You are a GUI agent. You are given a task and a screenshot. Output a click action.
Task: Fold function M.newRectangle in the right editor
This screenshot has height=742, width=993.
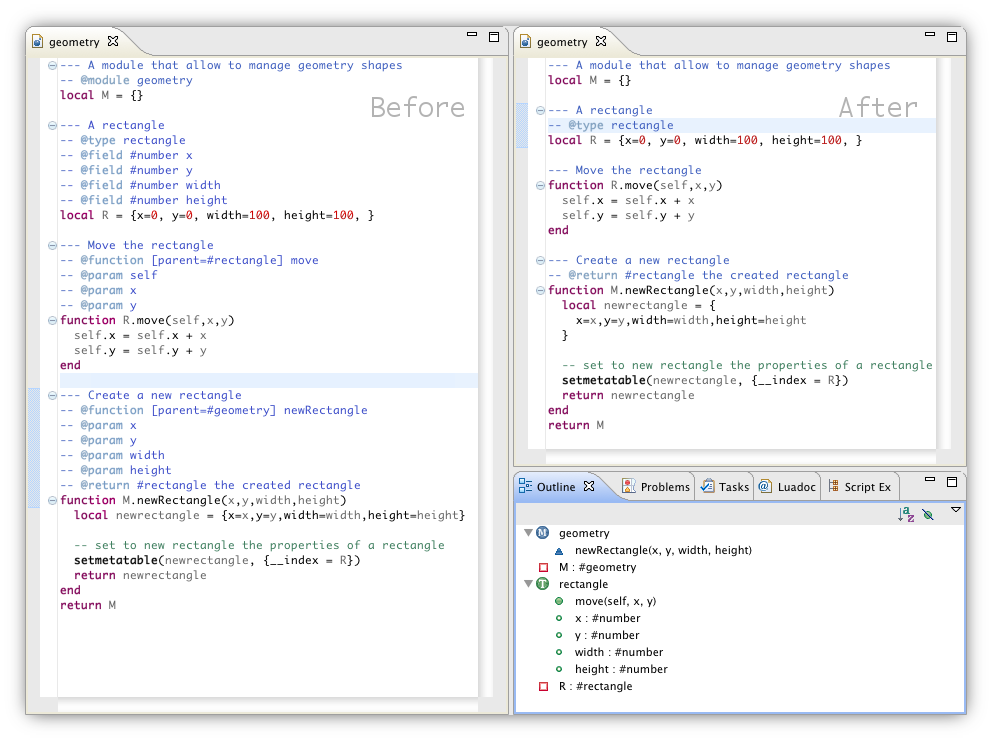[x=540, y=291]
